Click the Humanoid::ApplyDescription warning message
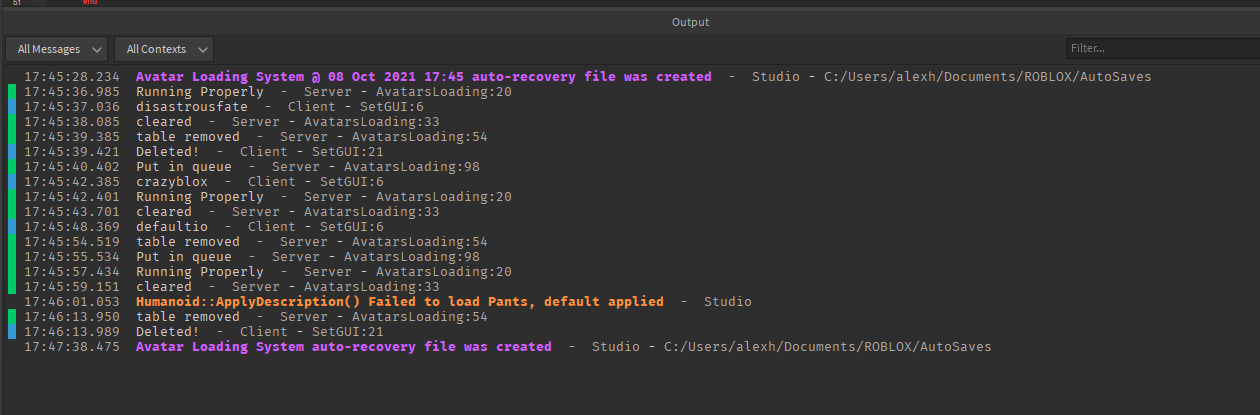 point(400,302)
